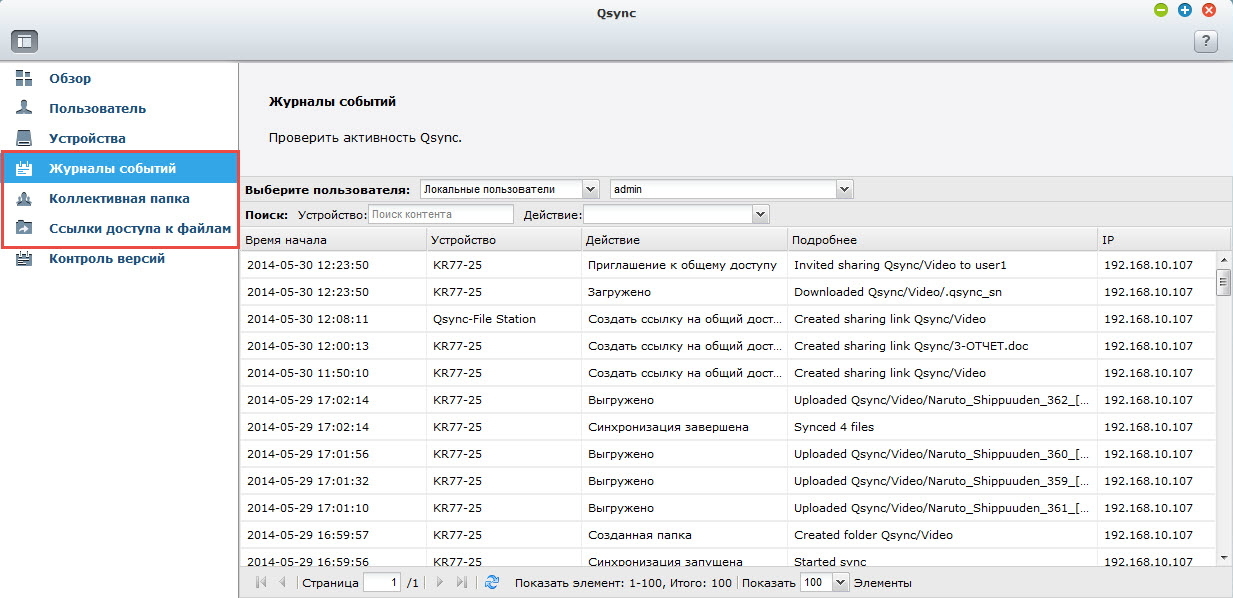This screenshot has height=598, width=1233.
Task: Select Журналы событий in the sidebar
Action: pyautogui.click(x=120, y=168)
